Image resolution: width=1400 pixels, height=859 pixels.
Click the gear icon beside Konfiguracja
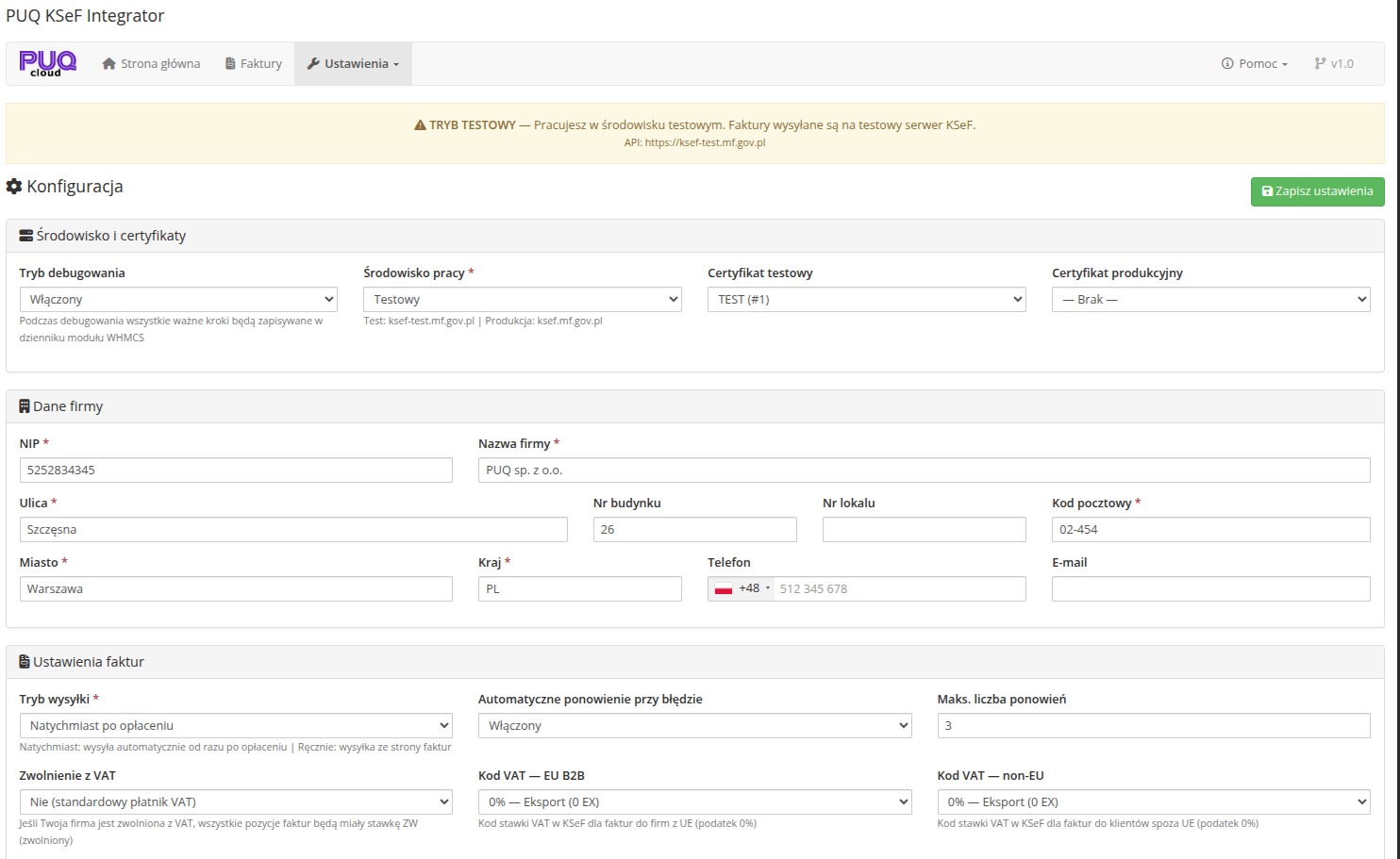(x=14, y=187)
